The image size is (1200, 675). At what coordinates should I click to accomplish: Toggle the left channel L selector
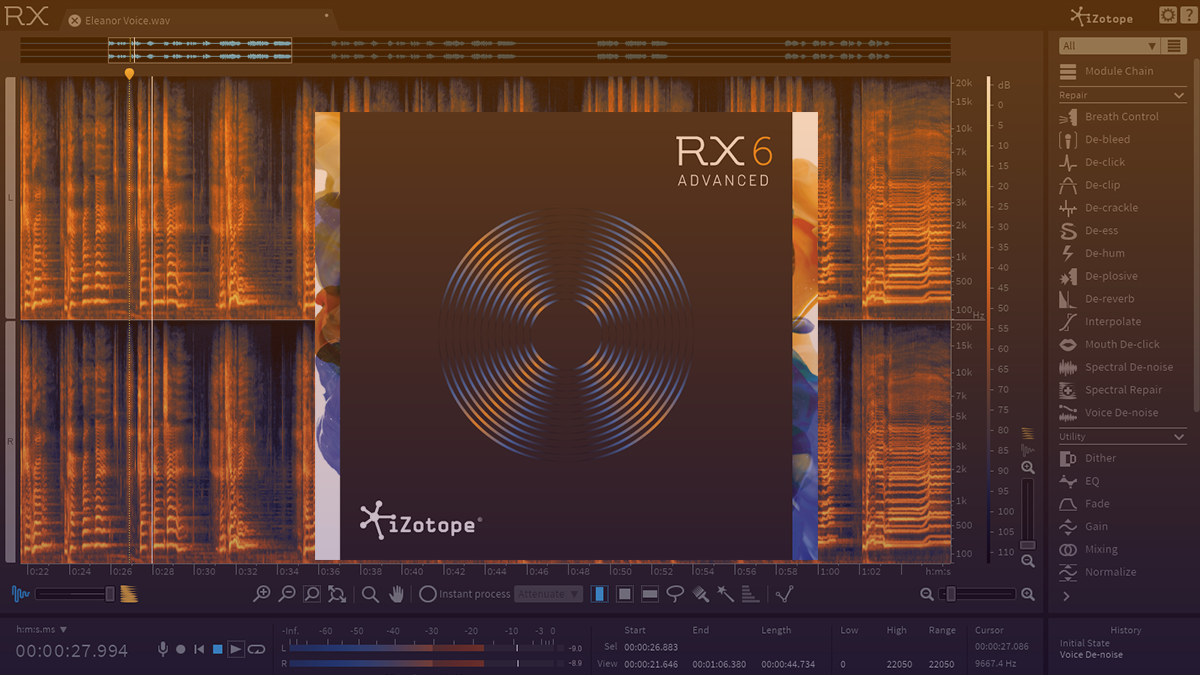11,198
